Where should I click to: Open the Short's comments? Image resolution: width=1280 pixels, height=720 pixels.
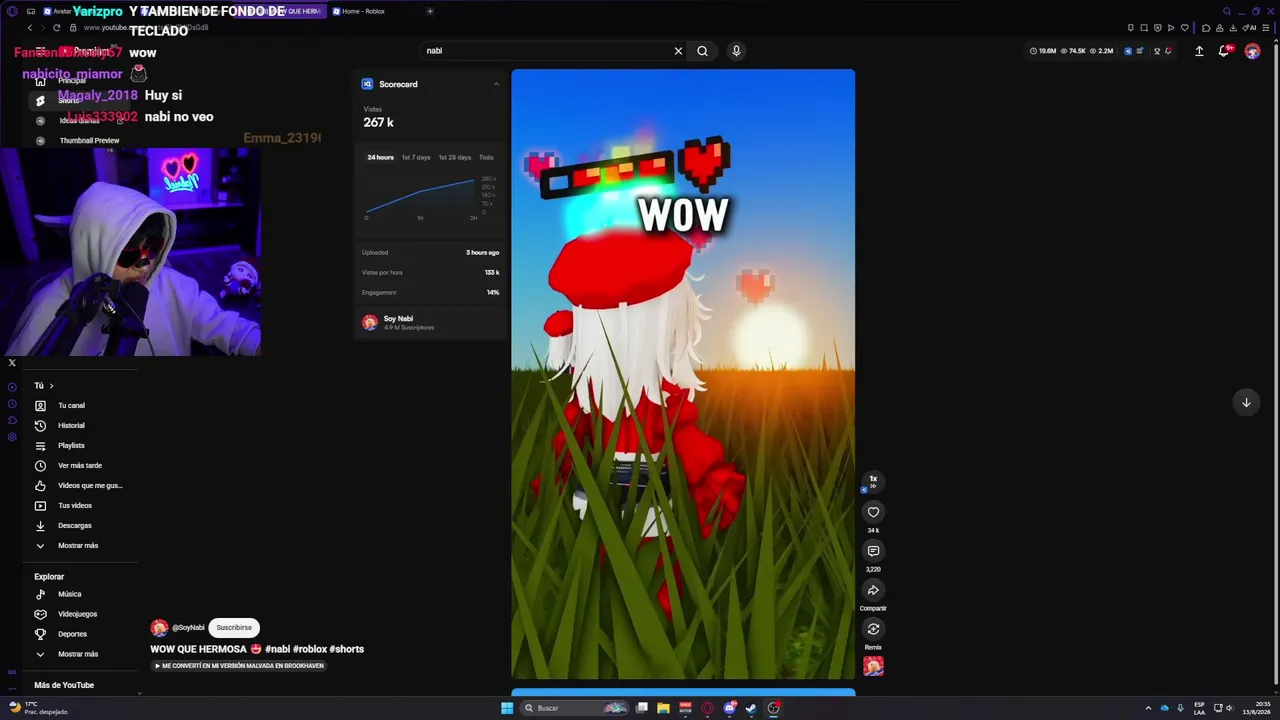[873, 551]
